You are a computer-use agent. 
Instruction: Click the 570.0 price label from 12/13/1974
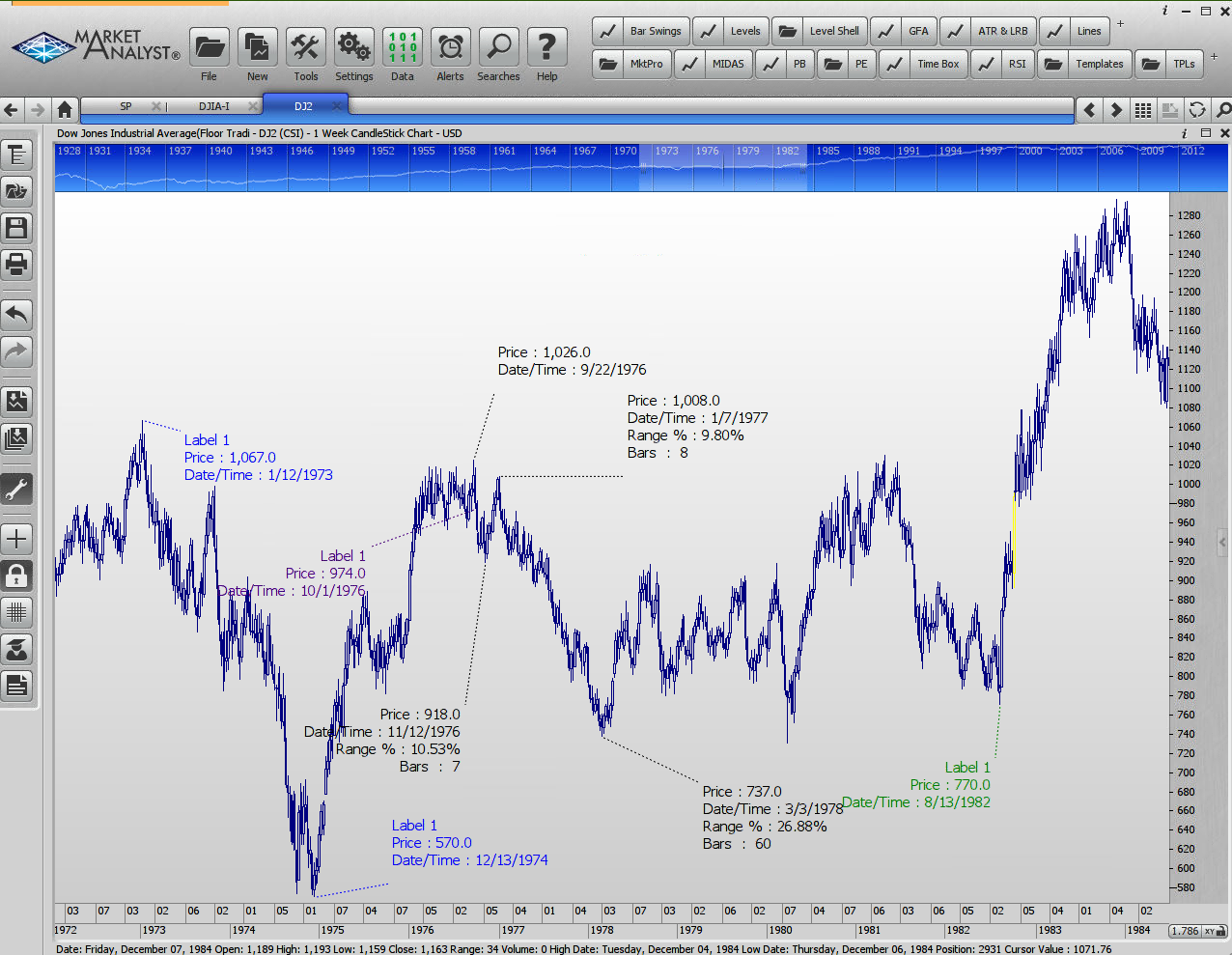coord(432,843)
